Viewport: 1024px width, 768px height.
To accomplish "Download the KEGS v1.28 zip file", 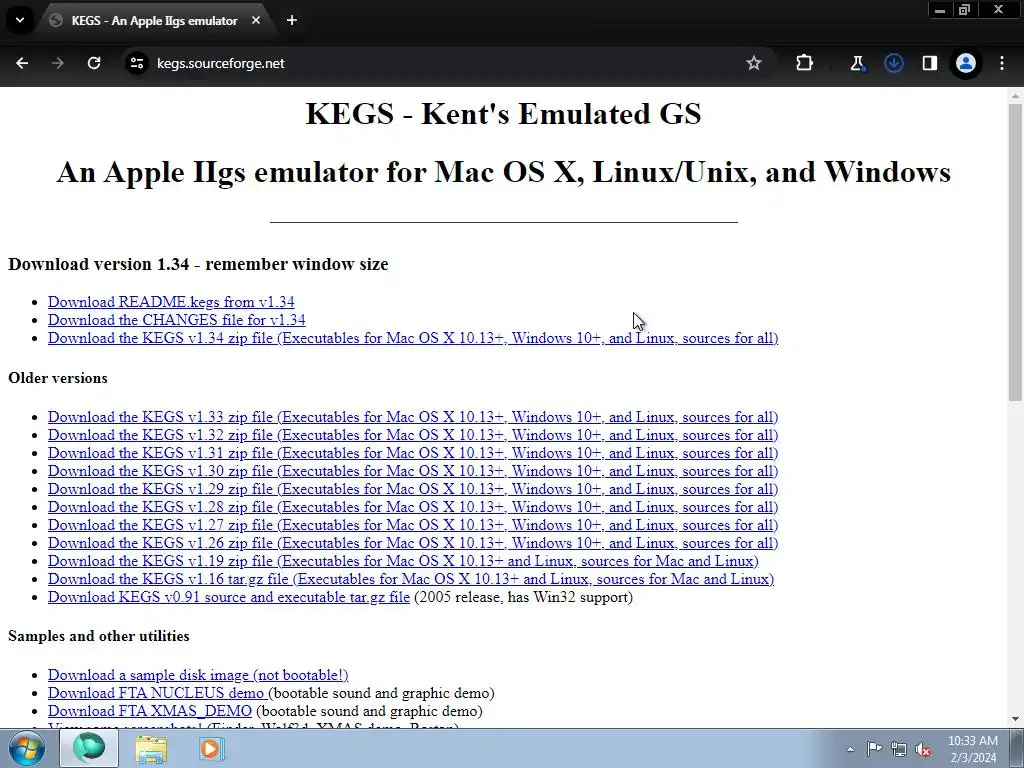I will point(413,507).
